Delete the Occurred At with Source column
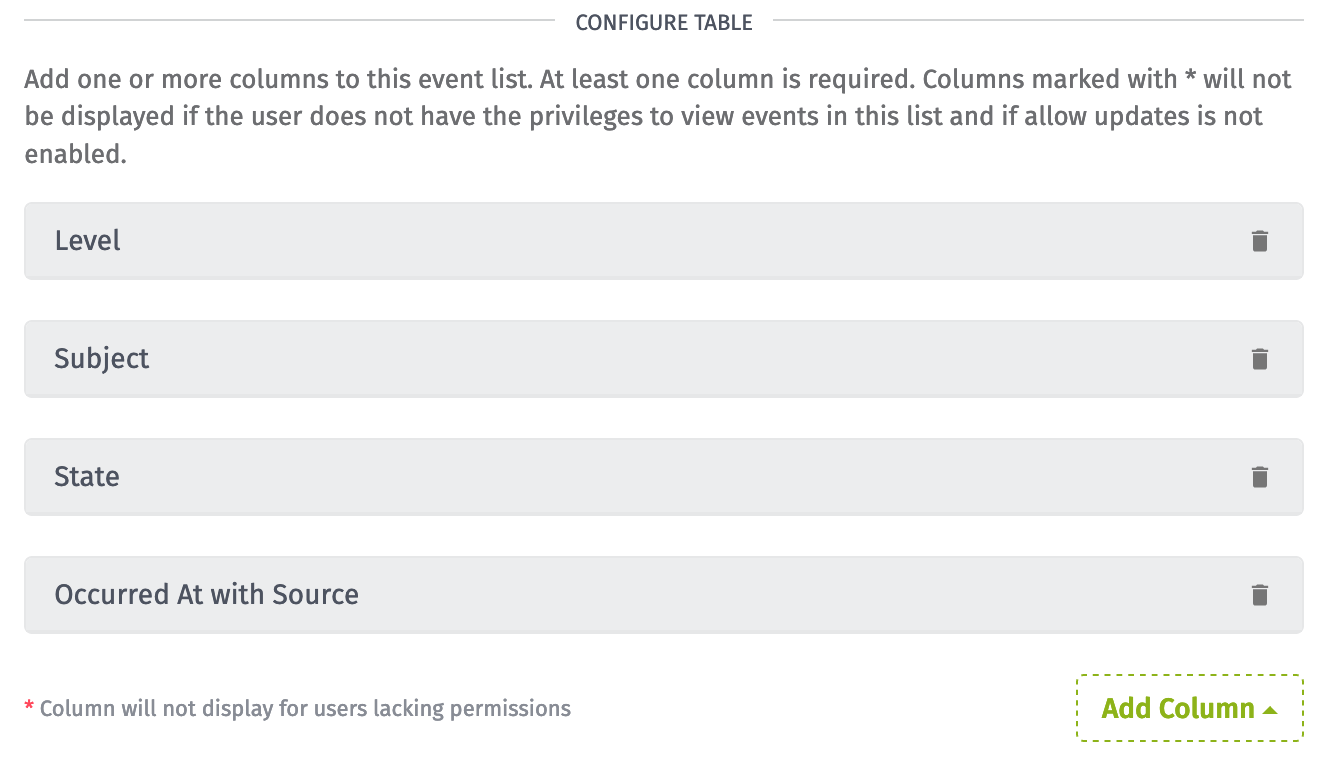 [x=1260, y=595]
